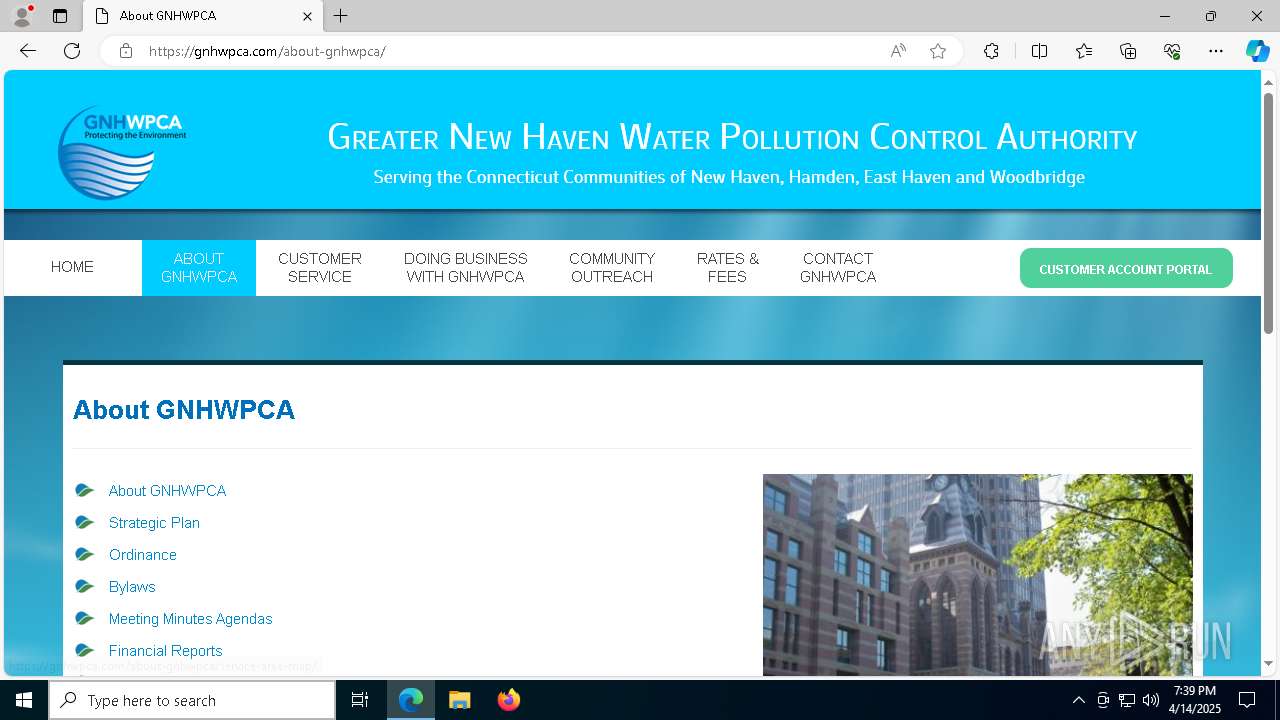Open File Explorer from taskbar
1280x720 pixels.
[459, 700]
